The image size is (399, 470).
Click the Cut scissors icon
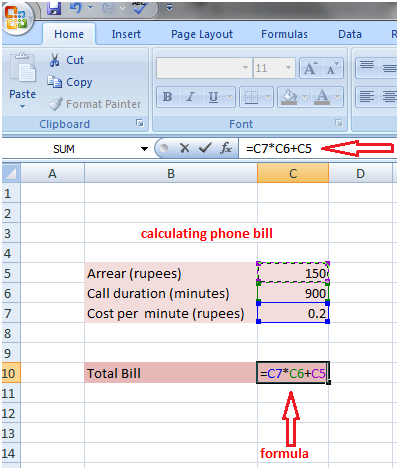(54, 60)
